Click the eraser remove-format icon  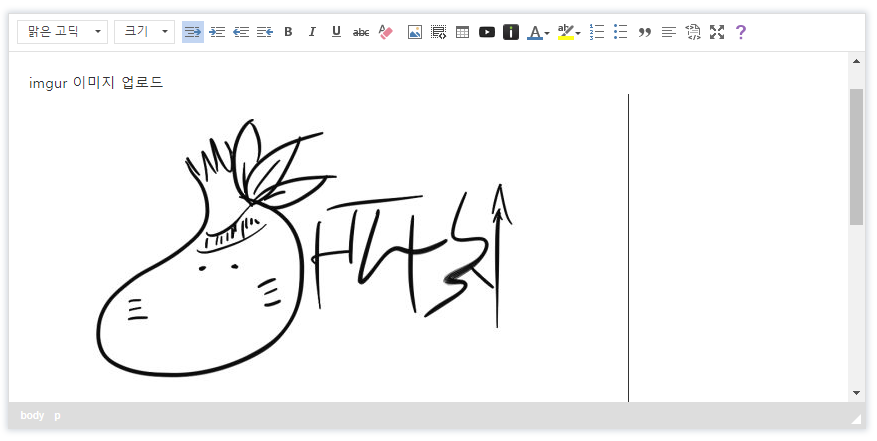386,32
